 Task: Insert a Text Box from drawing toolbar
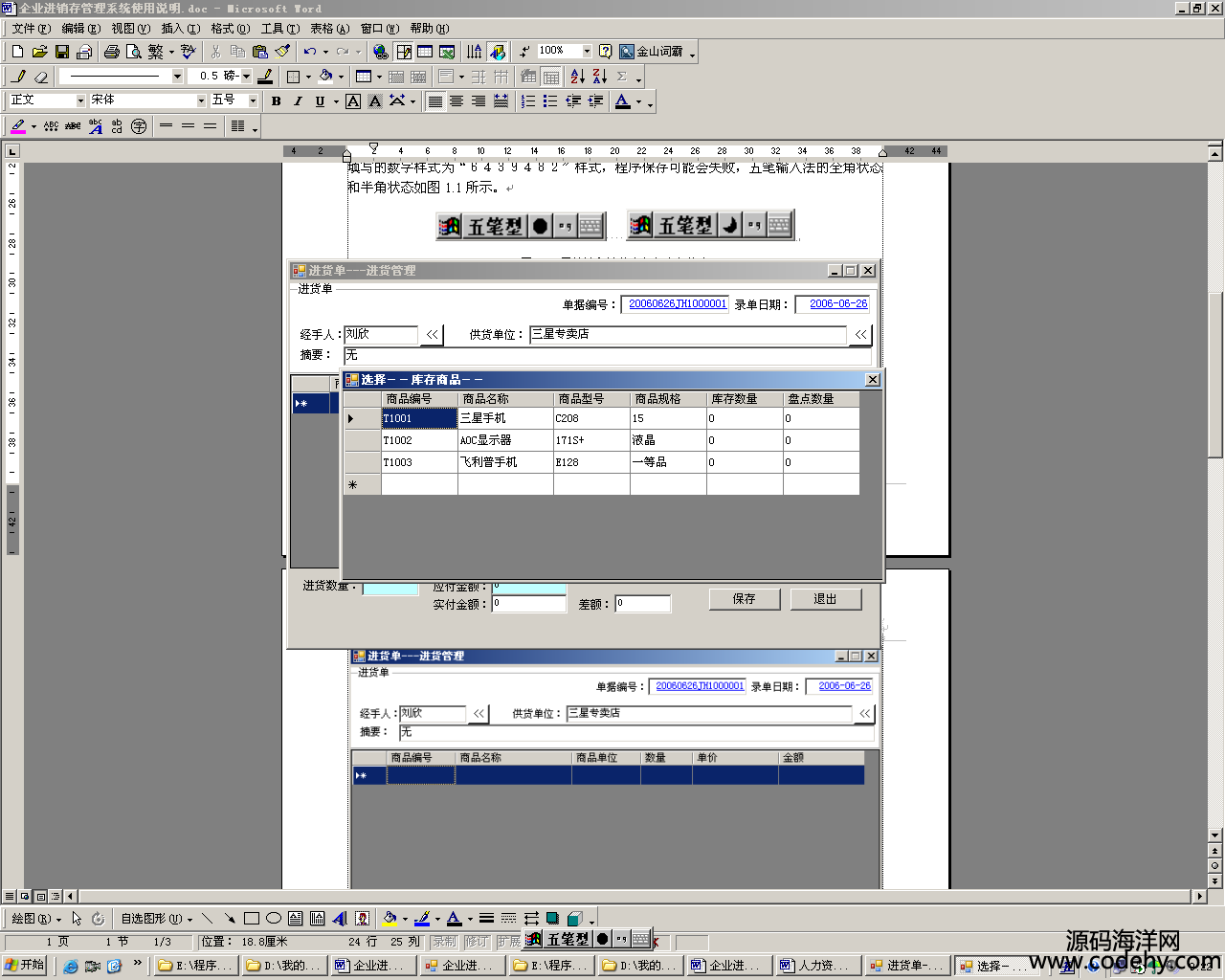296,919
